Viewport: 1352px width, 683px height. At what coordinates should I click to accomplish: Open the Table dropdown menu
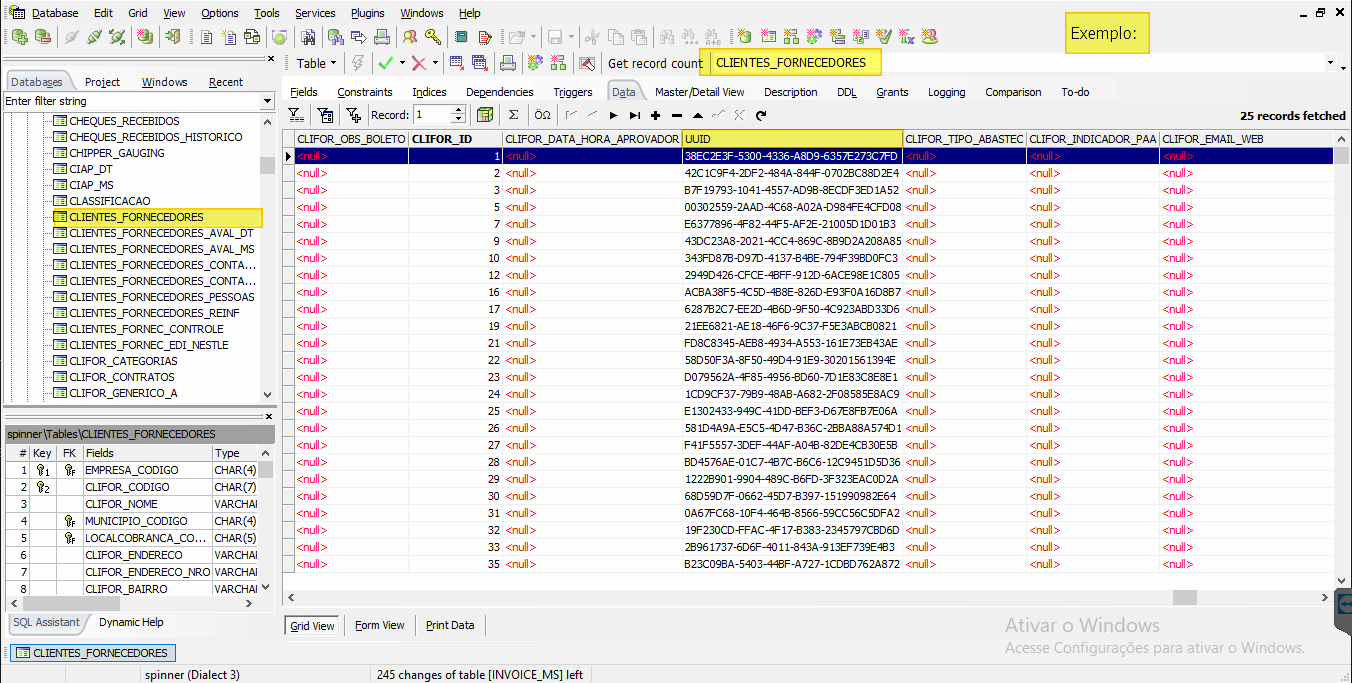point(316,63)
